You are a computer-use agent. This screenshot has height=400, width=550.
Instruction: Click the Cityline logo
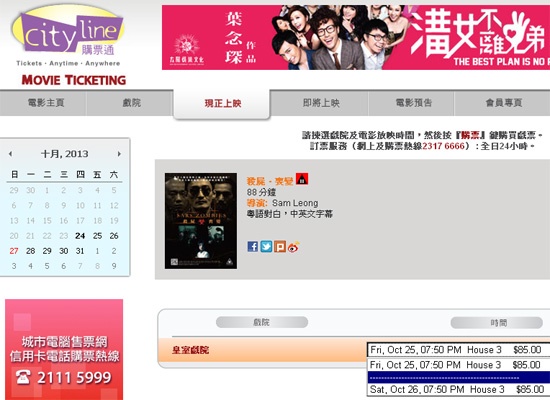68,36
